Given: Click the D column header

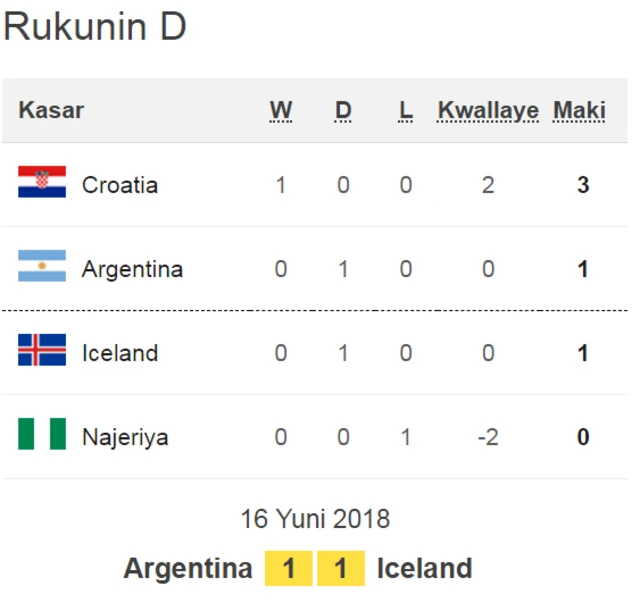Looking at the screenshot, I should pyautogui.click(x=343, y=110).
